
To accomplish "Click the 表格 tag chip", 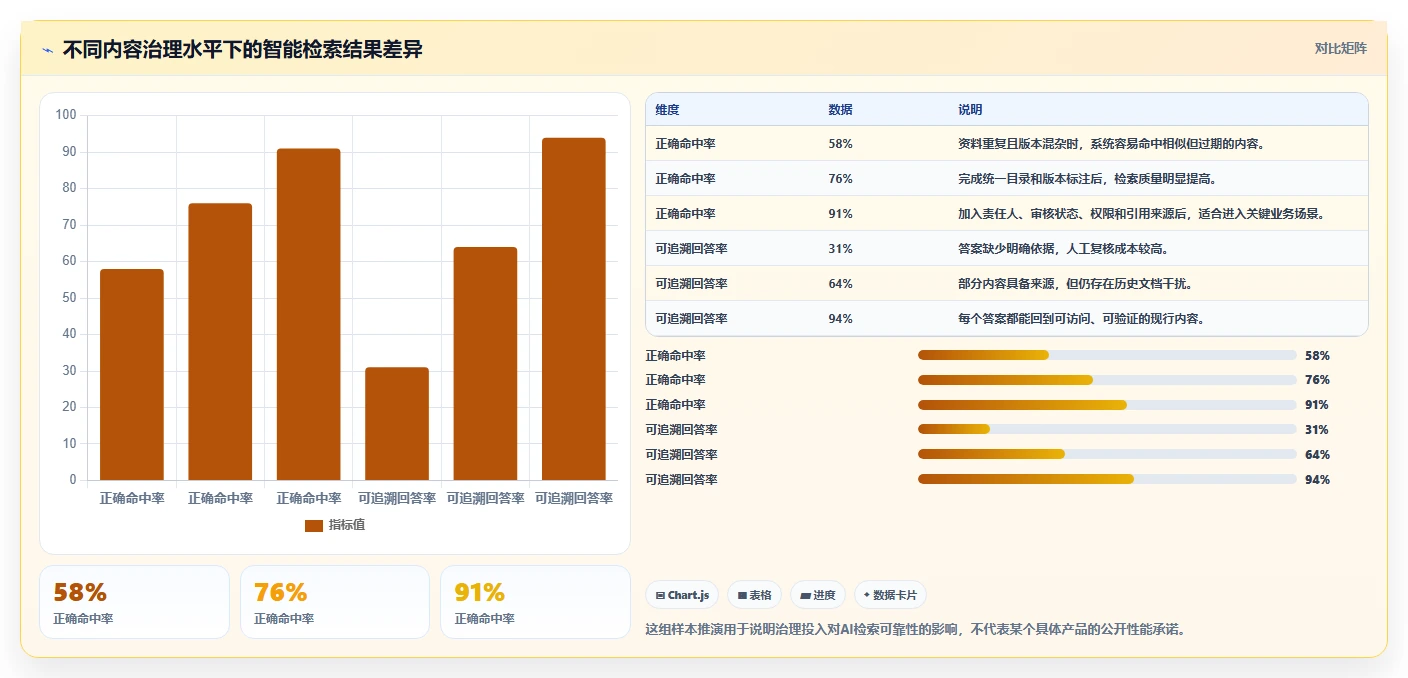I will coord(754,595).
